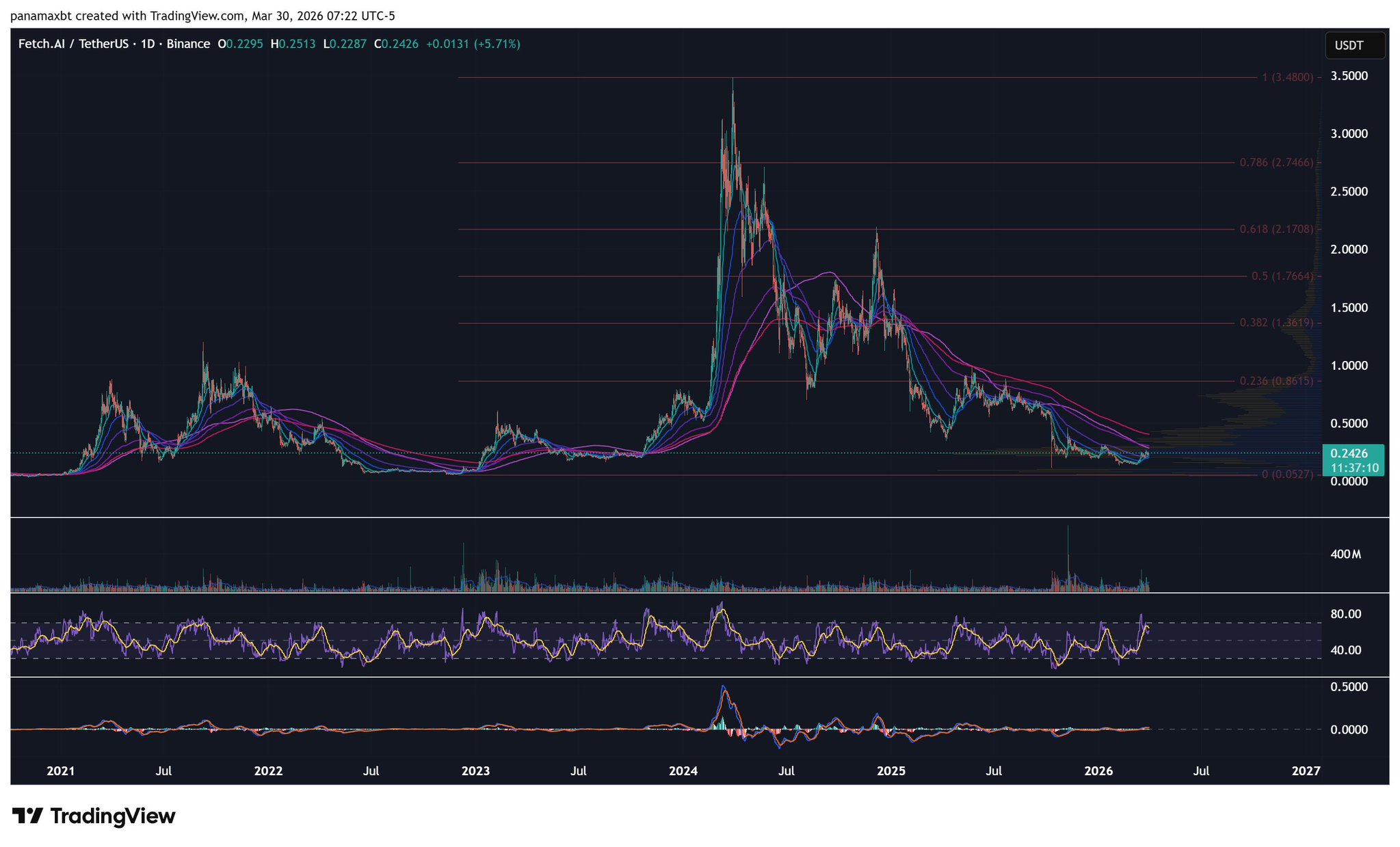Click the 400M volume scale label
This screenshot has width=1400, height=847.
tap(1345, 554)
